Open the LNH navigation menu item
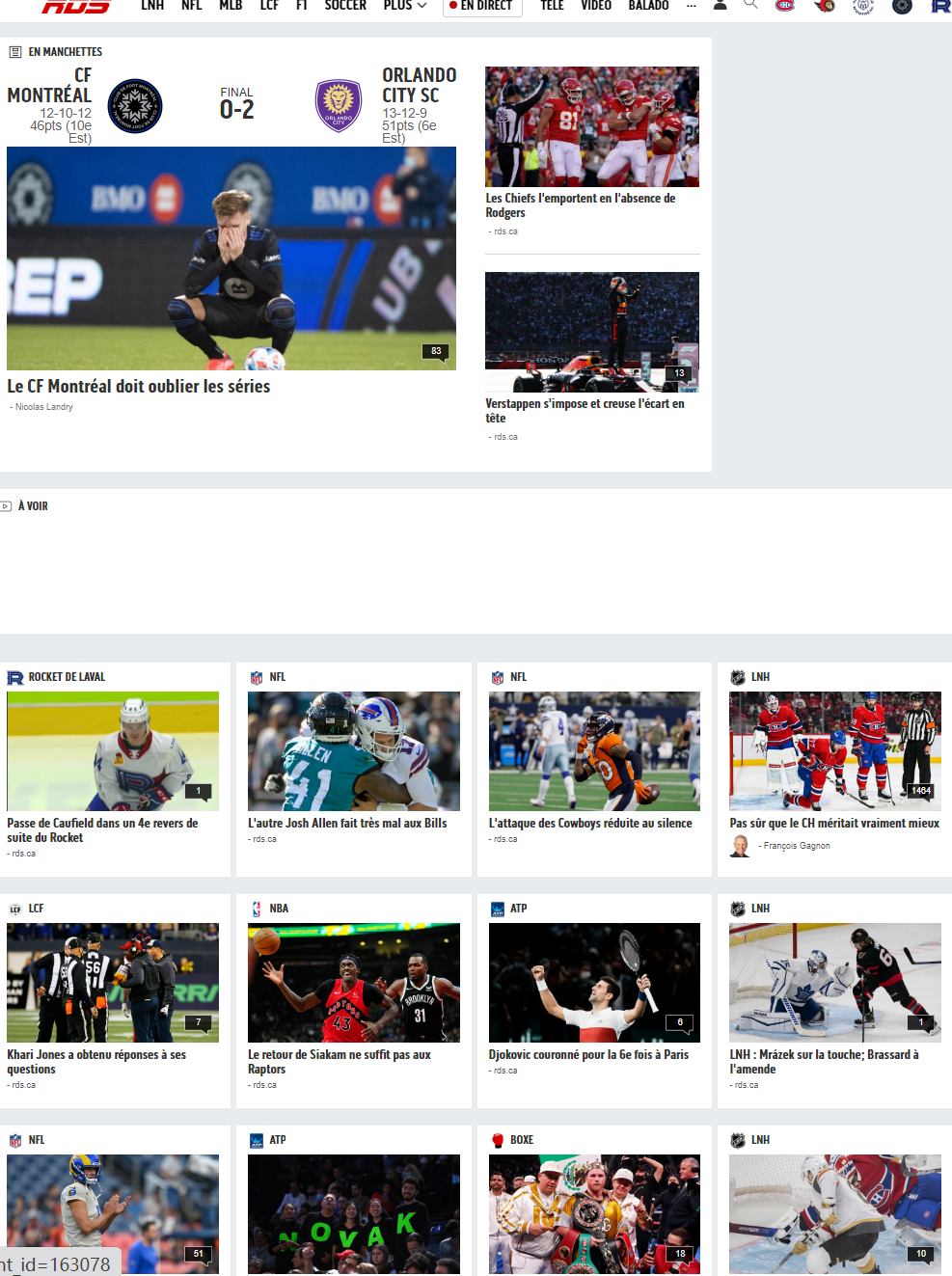The height and width of the screenshot is (1276, 952). click(152, 5)
